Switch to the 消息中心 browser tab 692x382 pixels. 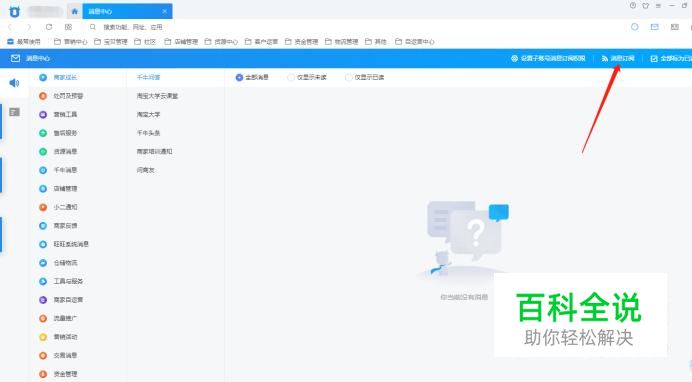pyautogui.click(x=128, y=11)
